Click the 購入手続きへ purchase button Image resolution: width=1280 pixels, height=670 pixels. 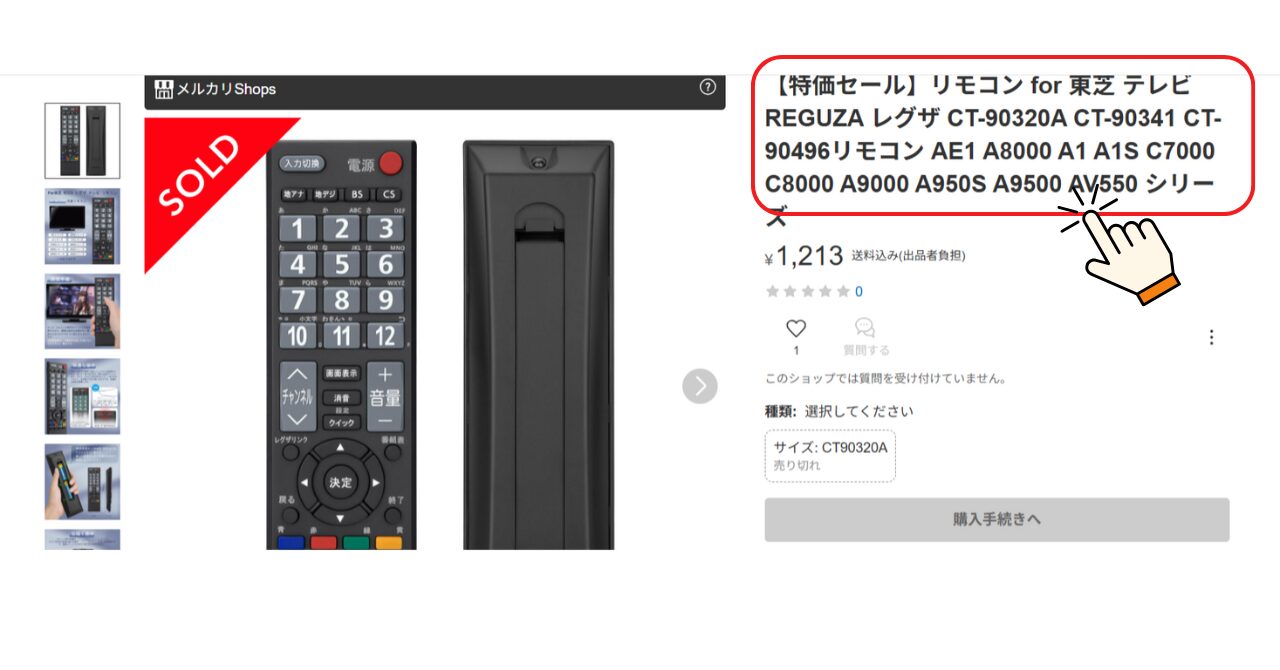pos(997,520)
